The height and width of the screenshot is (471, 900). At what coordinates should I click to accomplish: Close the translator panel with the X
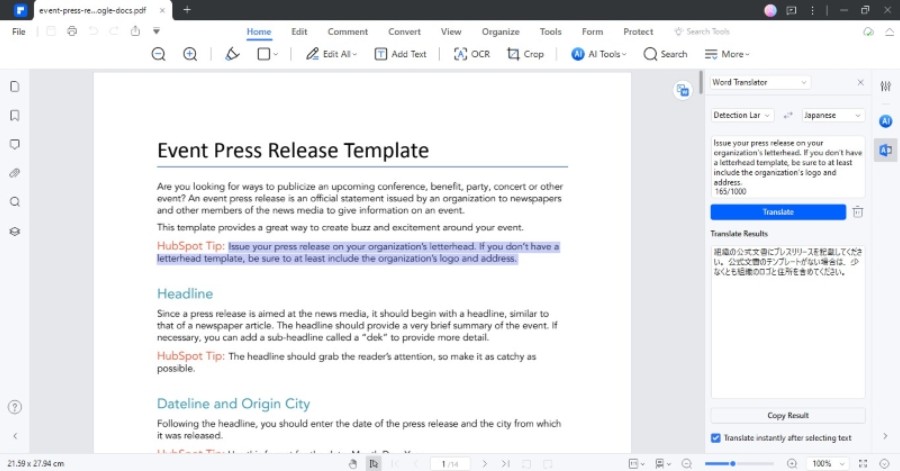point(860,83)
